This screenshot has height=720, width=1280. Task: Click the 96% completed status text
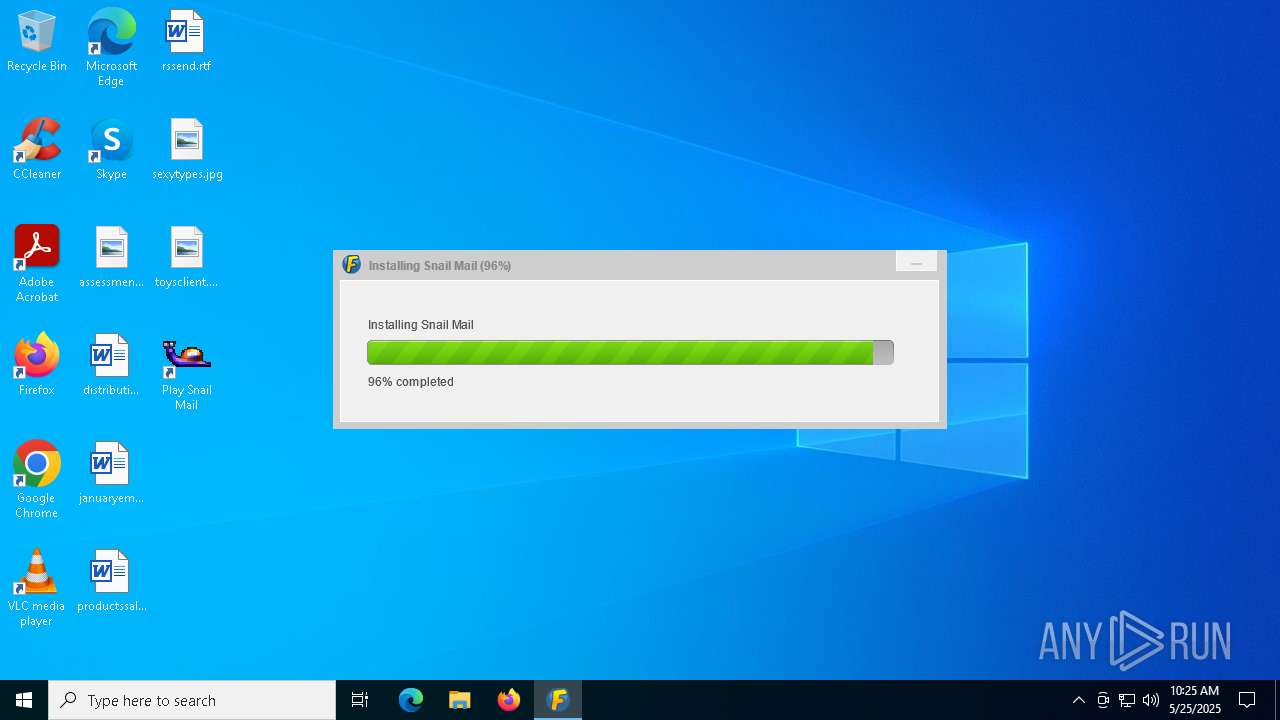(411, 382)
